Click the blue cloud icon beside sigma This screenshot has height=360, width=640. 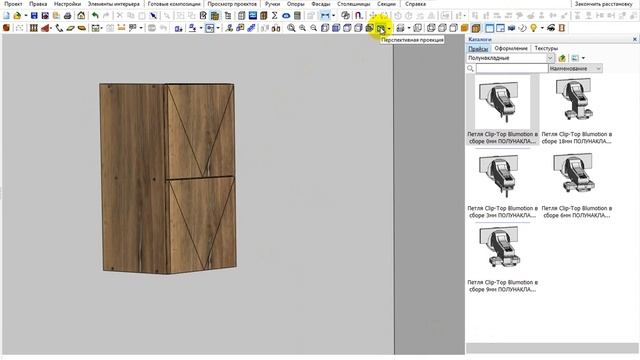tap(286, 16)
